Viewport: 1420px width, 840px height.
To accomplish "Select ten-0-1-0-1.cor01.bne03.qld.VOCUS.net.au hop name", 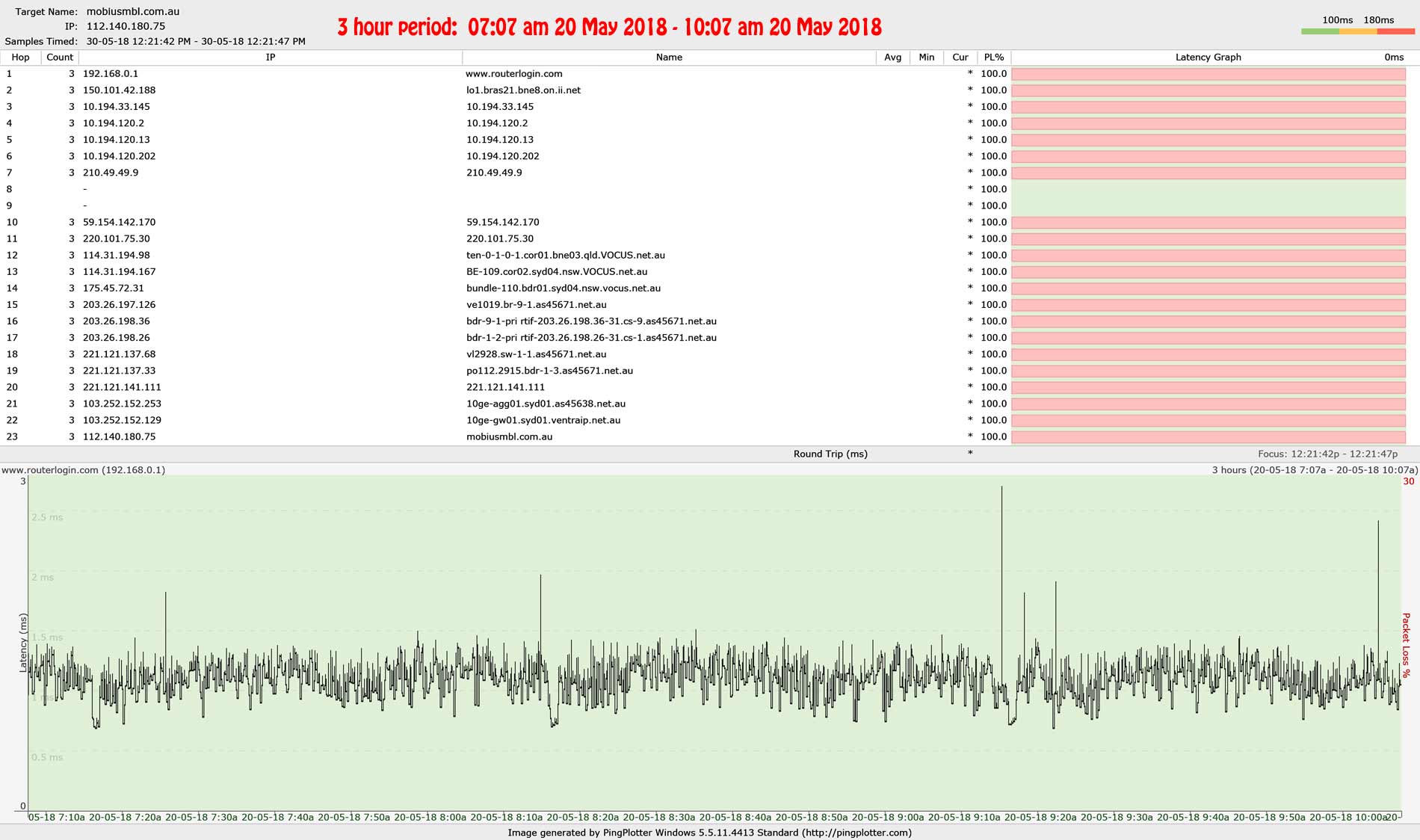I will coord(565,255).
